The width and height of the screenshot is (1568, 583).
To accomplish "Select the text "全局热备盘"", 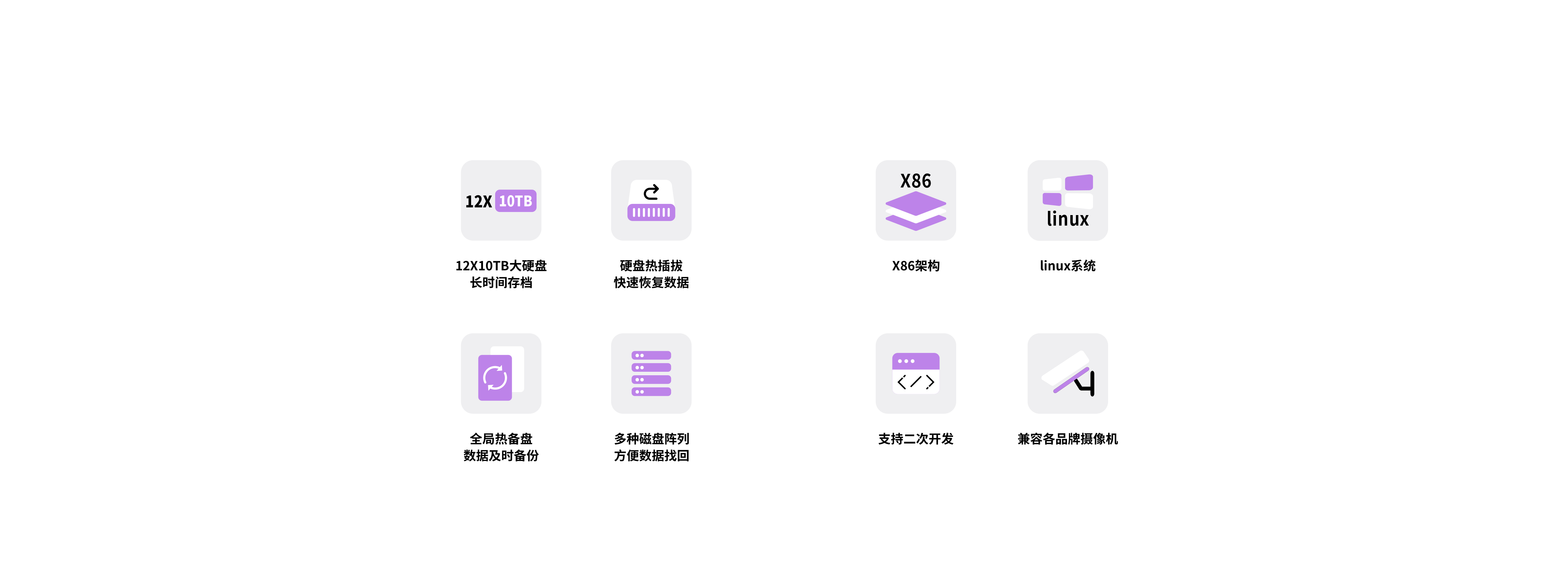I will point(501,439).
